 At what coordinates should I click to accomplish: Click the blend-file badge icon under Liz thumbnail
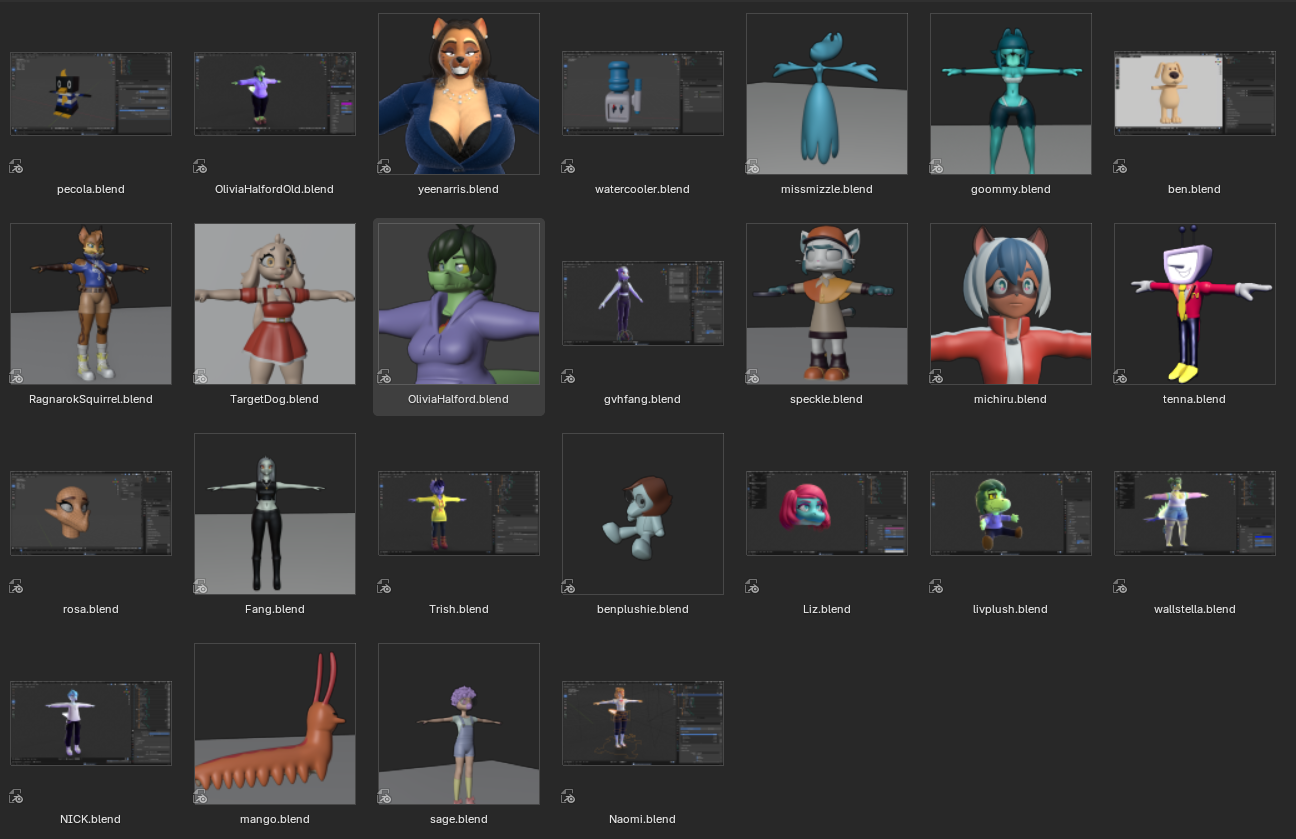click(752, 587)
